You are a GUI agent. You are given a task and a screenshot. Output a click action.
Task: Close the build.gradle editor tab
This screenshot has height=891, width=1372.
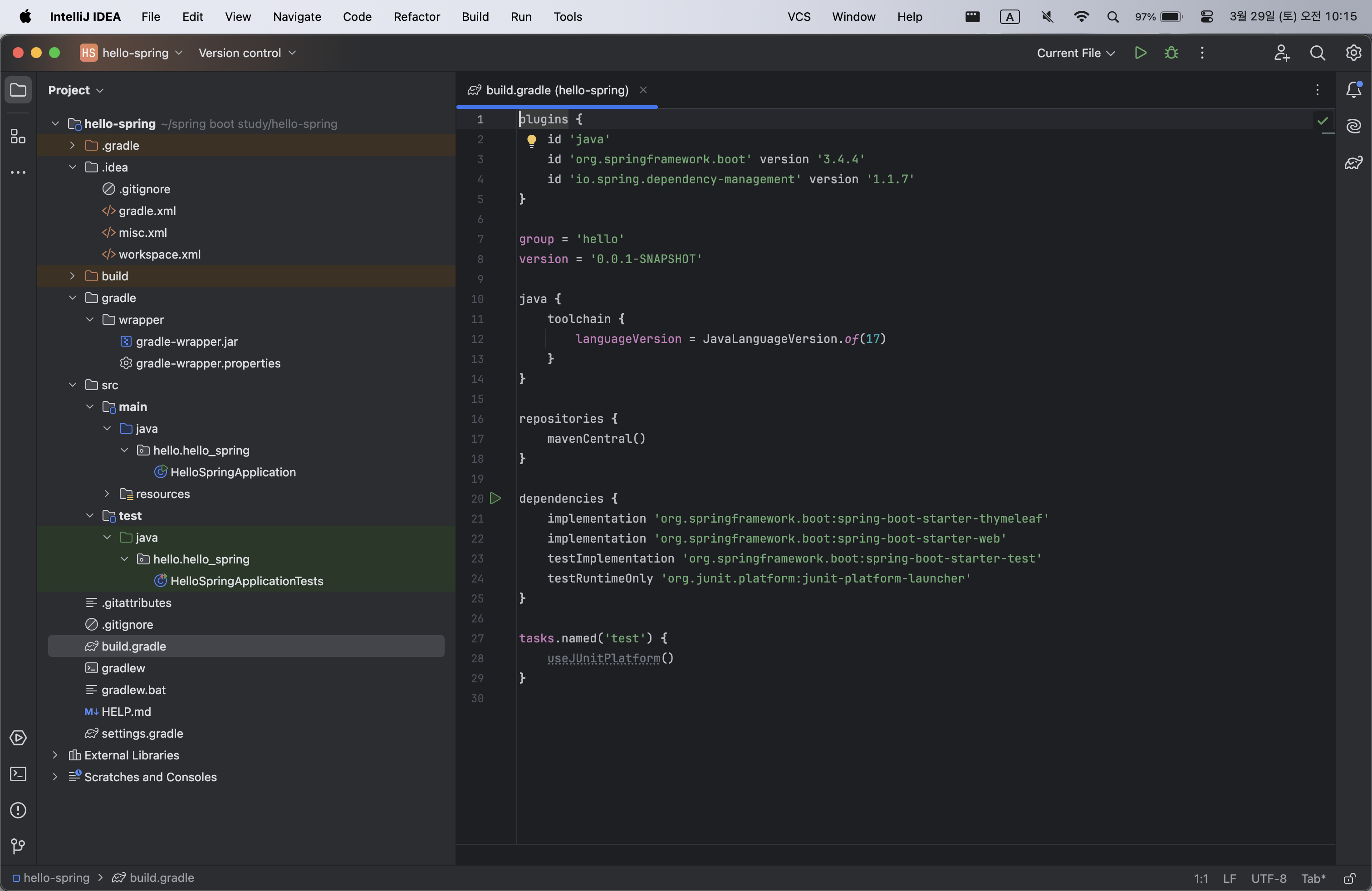click(643, 90)
